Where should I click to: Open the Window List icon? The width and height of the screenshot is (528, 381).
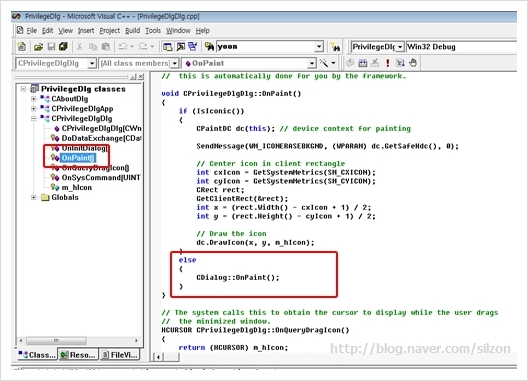coord(193,46)
